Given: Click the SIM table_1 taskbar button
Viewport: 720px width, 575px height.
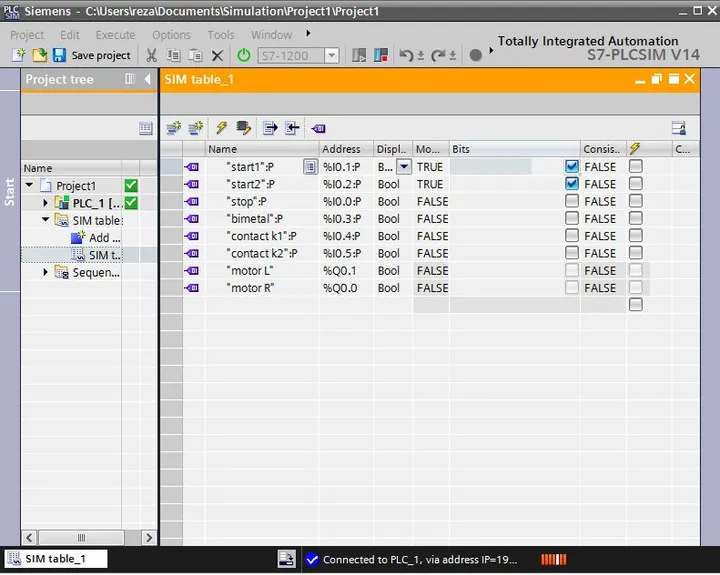Looking at the screenshot, I should (x=56, y=558).
